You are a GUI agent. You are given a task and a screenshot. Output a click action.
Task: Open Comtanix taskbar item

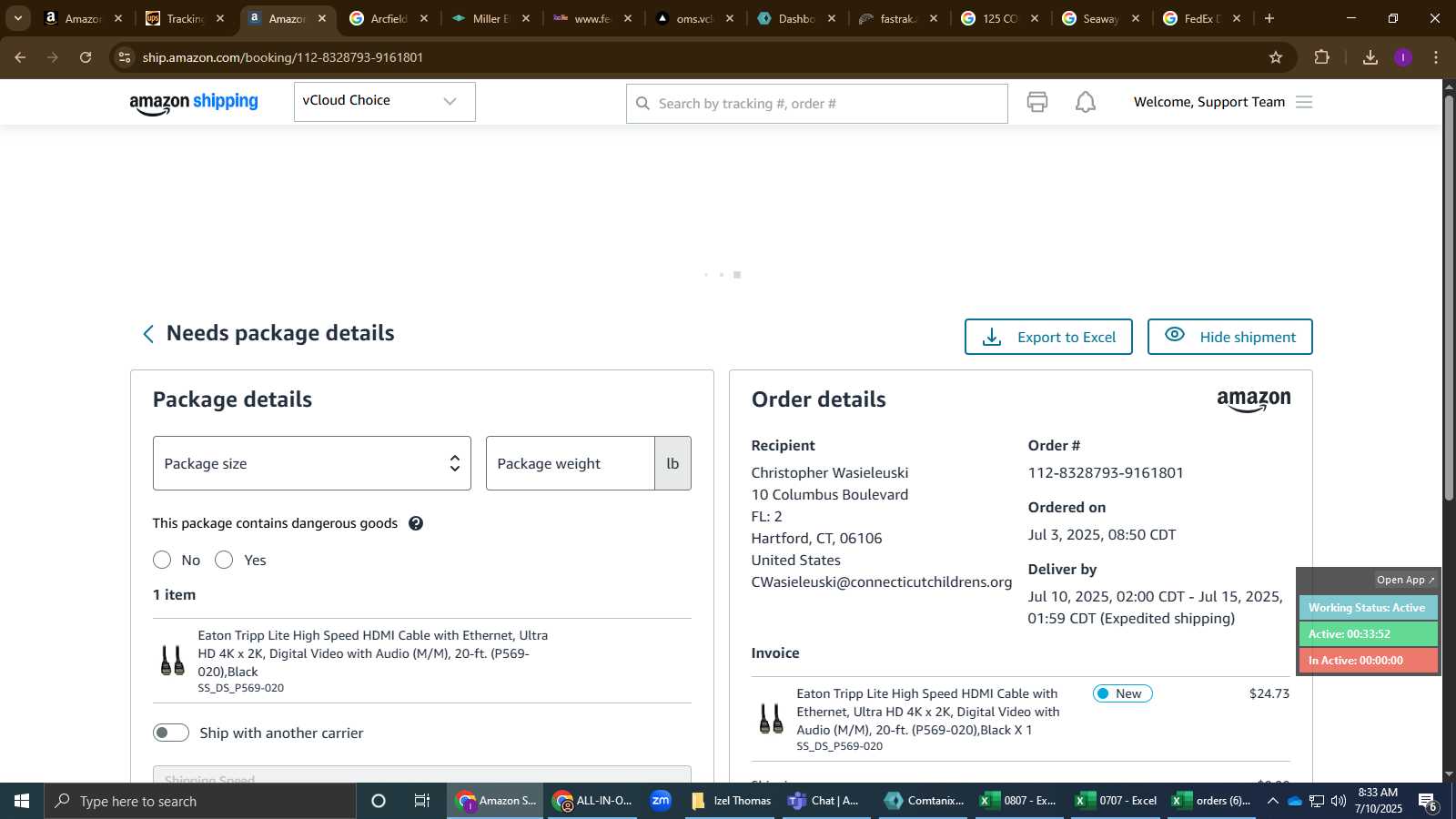[925, 801]
